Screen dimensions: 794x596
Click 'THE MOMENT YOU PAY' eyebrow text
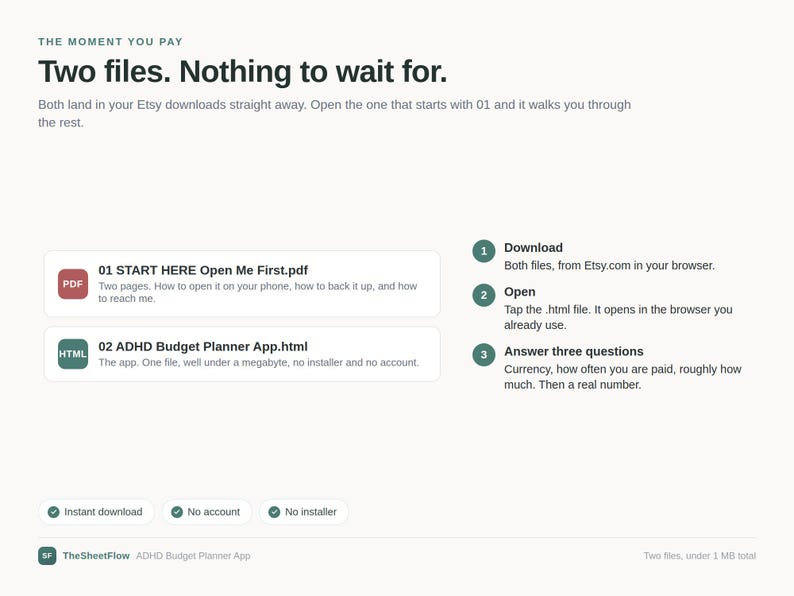[x=110, y=42]
